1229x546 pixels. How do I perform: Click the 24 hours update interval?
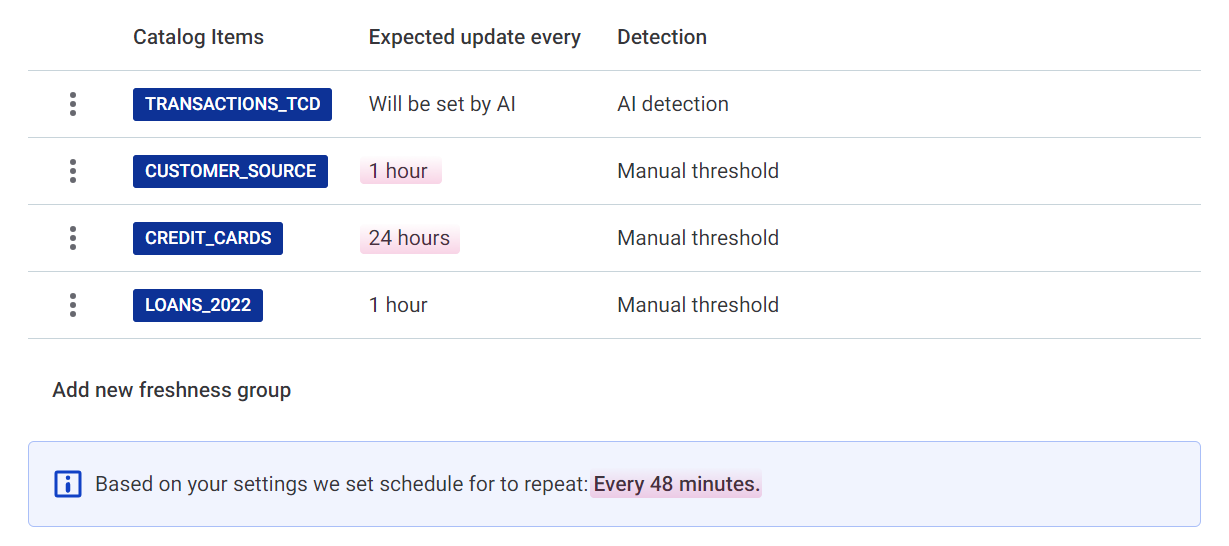point(409,238)
